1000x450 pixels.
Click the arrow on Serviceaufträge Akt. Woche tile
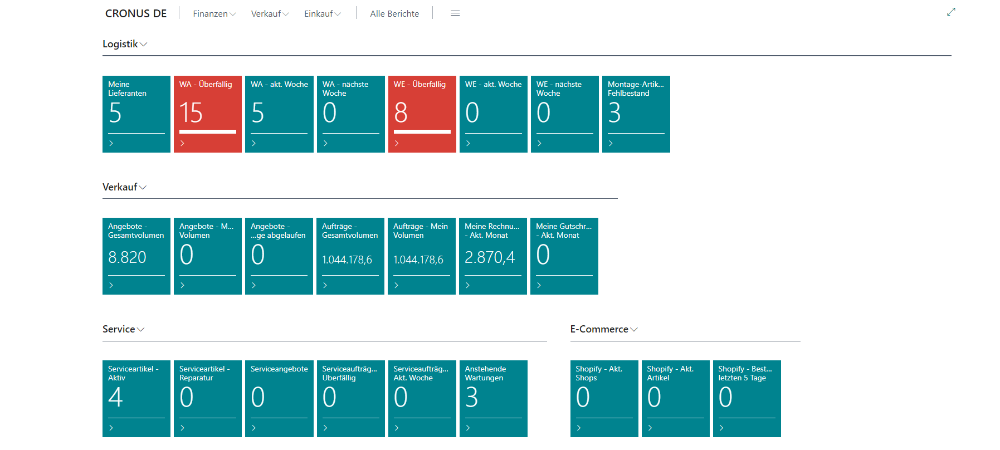(x=397, y=428)
